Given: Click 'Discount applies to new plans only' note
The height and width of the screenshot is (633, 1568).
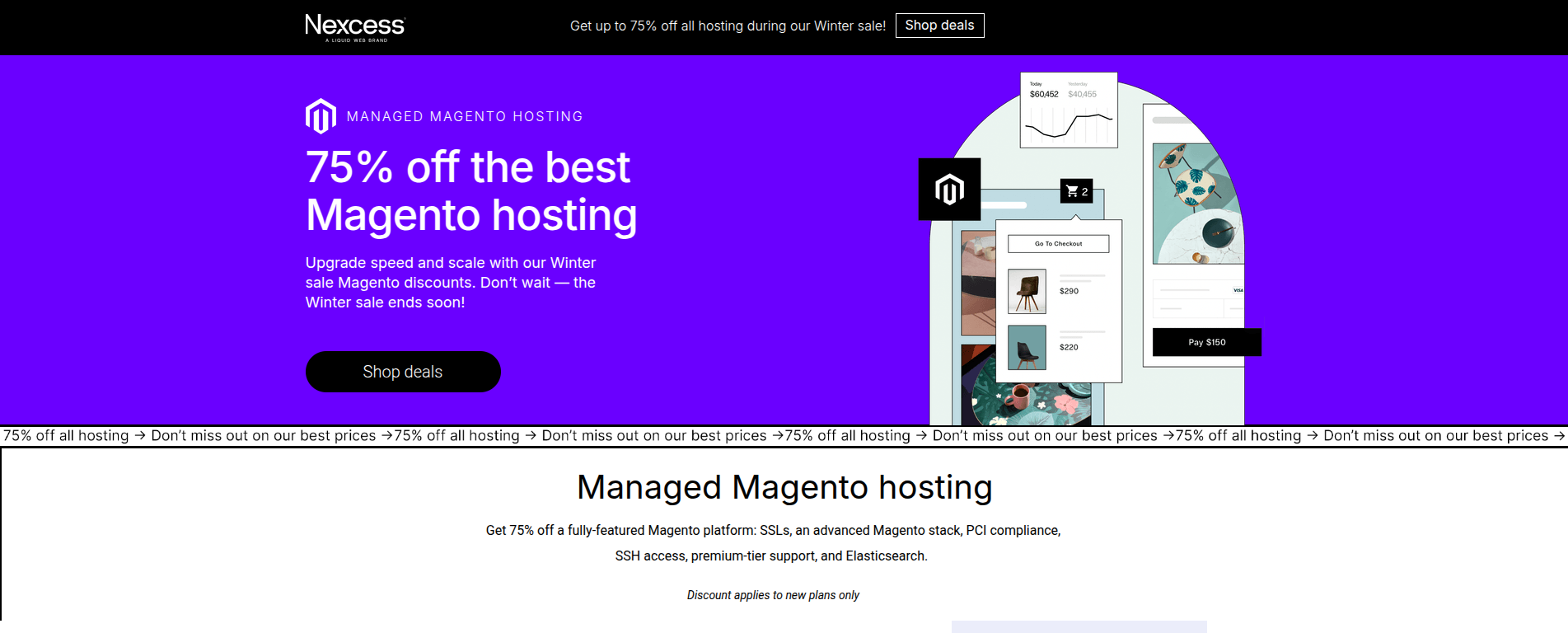Looking at the screenshot, I should pos(773,595).
